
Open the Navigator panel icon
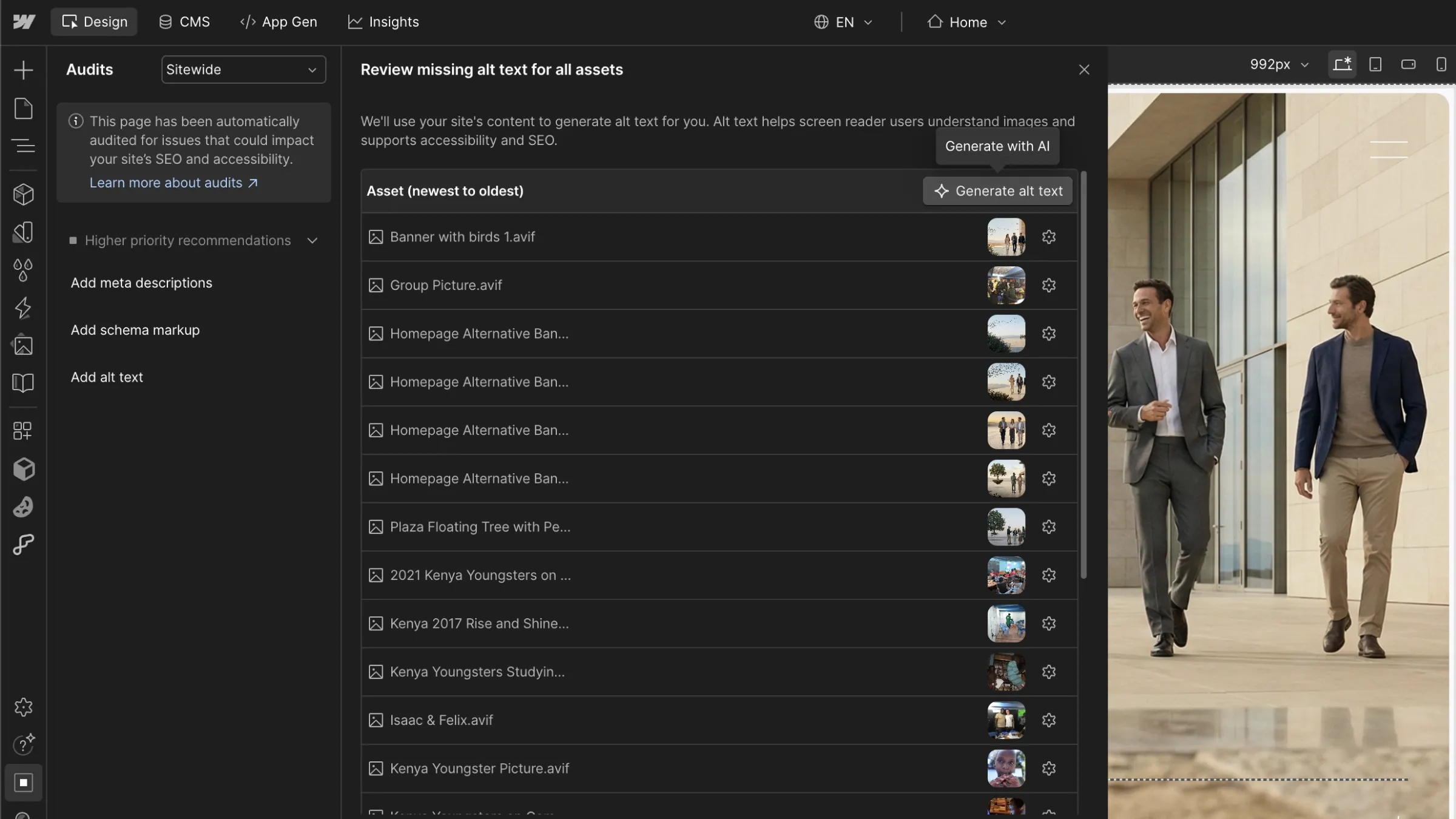click(x=23, y=146)
